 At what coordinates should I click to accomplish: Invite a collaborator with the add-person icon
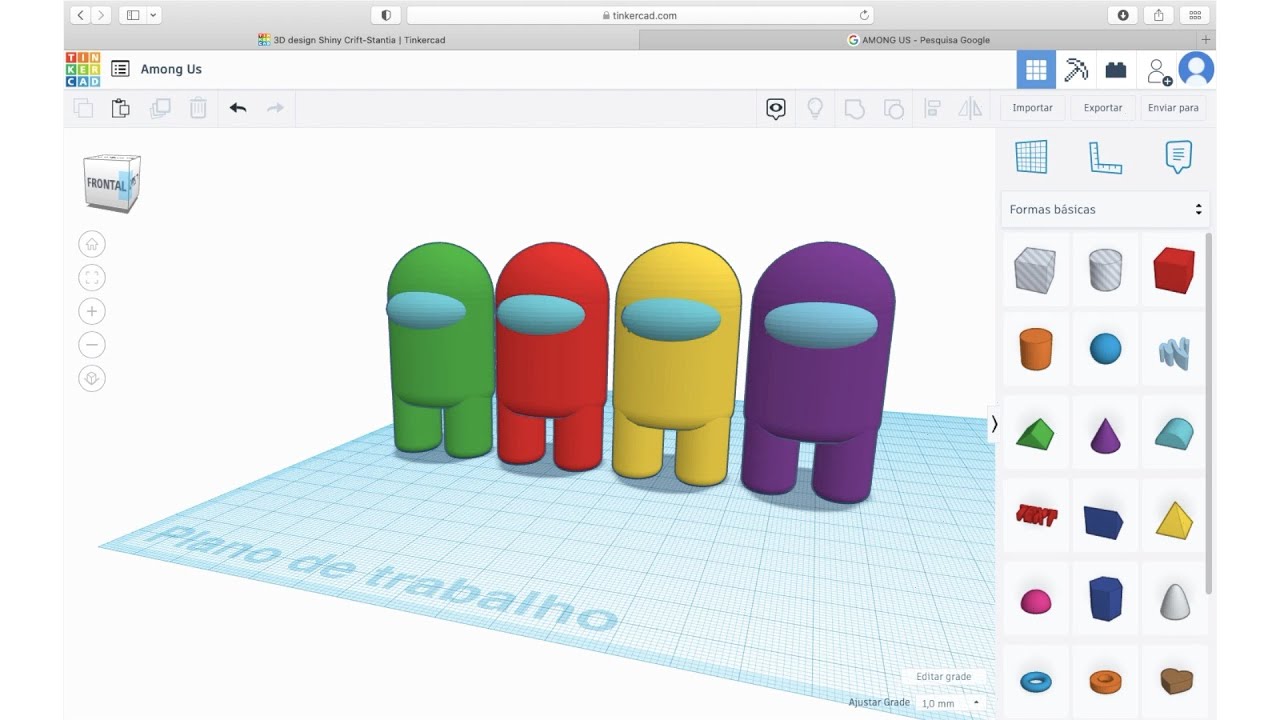click(x=1158, y=71)
